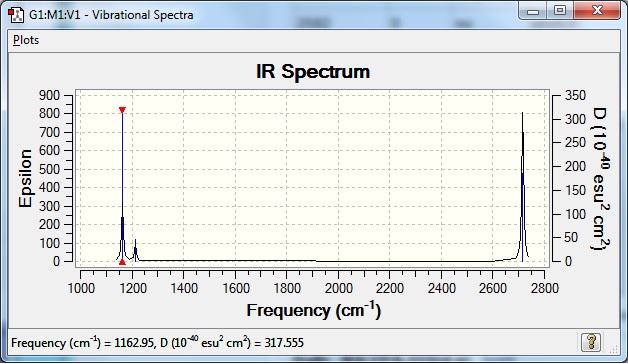
Task: Click the IR Spectrum chart title
Action: (x=313, y=72)
